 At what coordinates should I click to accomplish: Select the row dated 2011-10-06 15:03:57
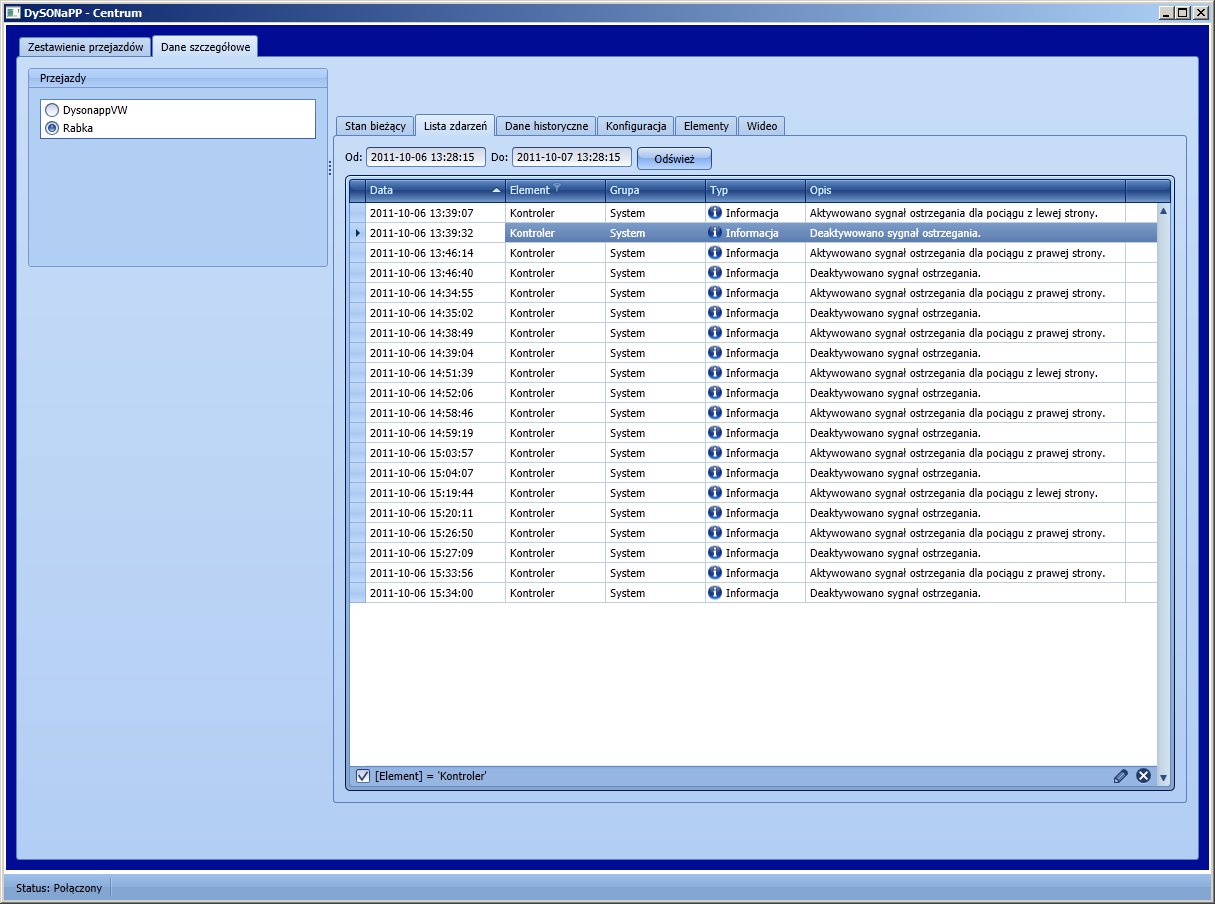tap(753, 453)
